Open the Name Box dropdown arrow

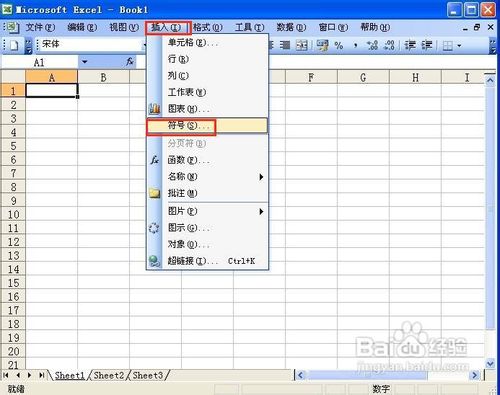(x=85, y=62)
